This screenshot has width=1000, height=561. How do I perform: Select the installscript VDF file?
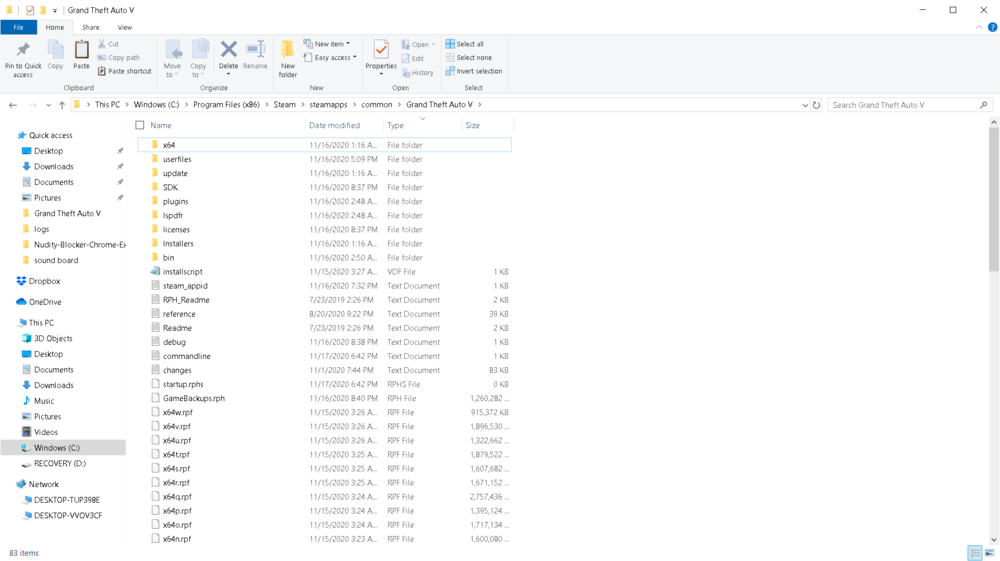click(324, 272)
